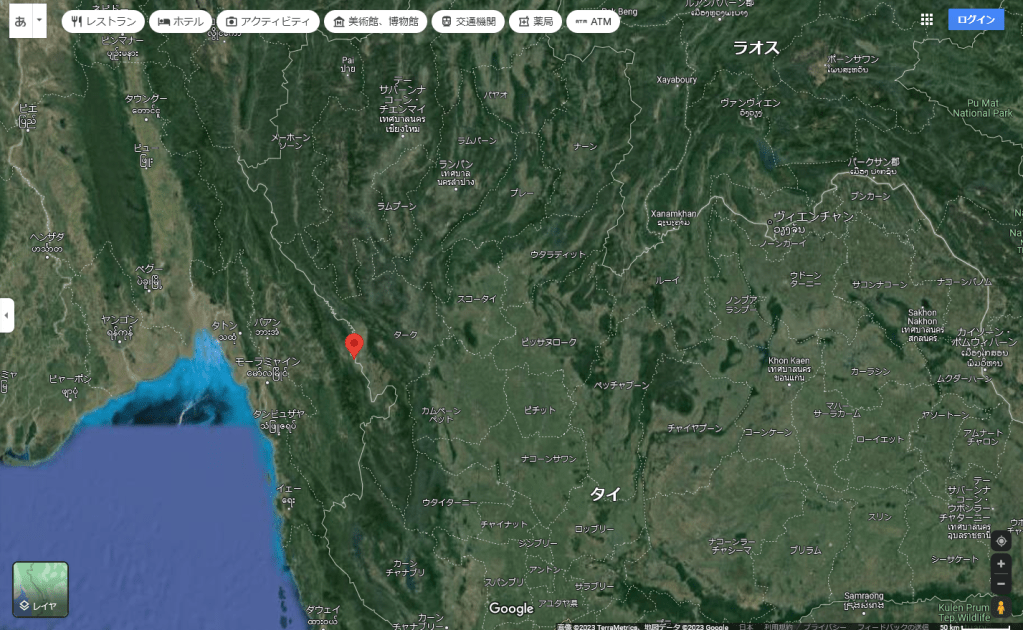Screen dimensions: 1023x630
Task: Open the input method dropdown arrow
Action: tap(39, 20)
